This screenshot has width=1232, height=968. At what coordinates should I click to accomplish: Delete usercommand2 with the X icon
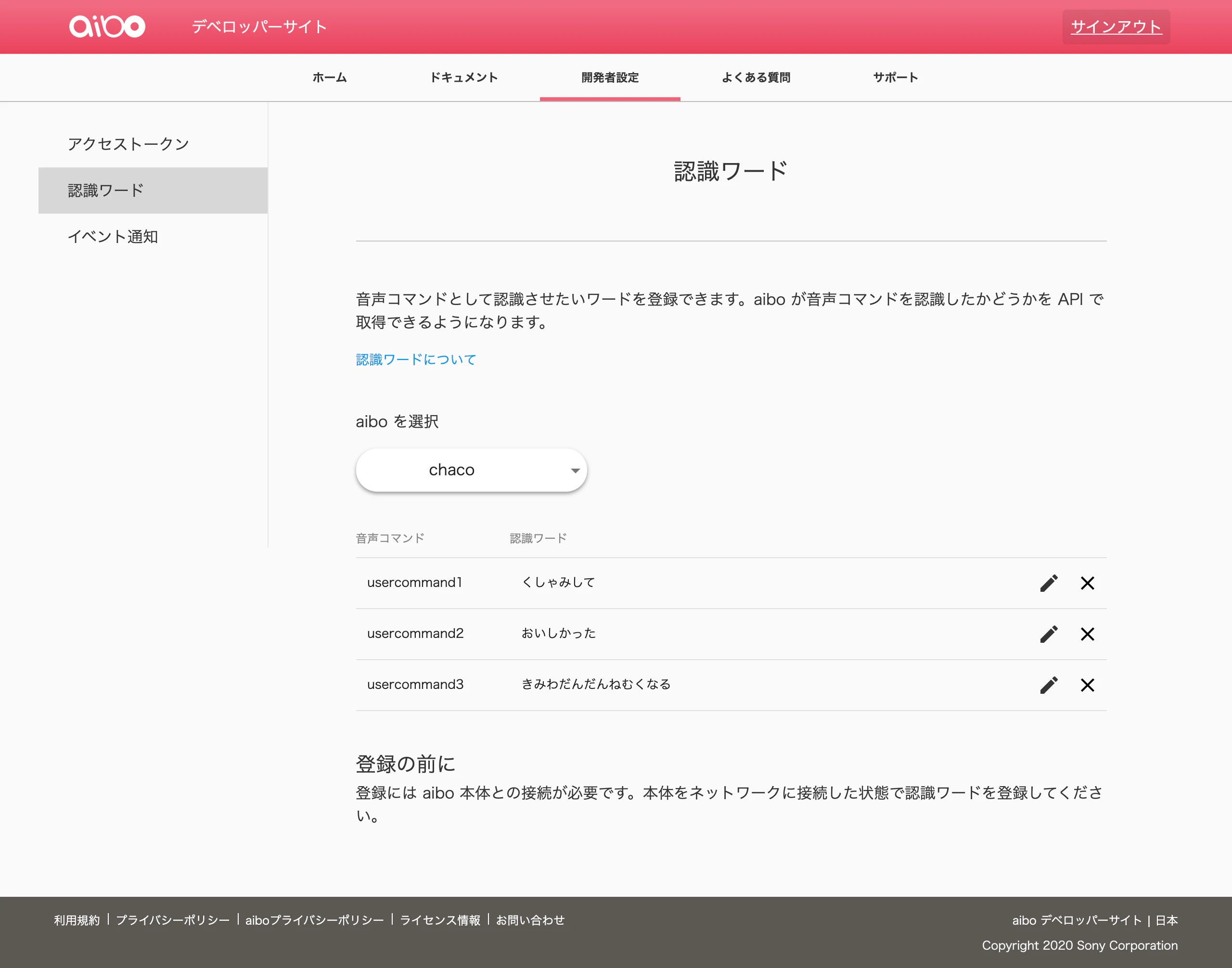[1087, 634]
